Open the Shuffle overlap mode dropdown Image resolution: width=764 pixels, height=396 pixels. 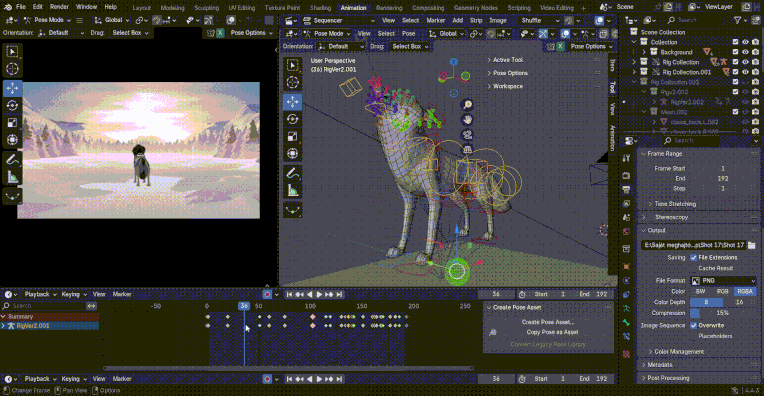point(539,20)
